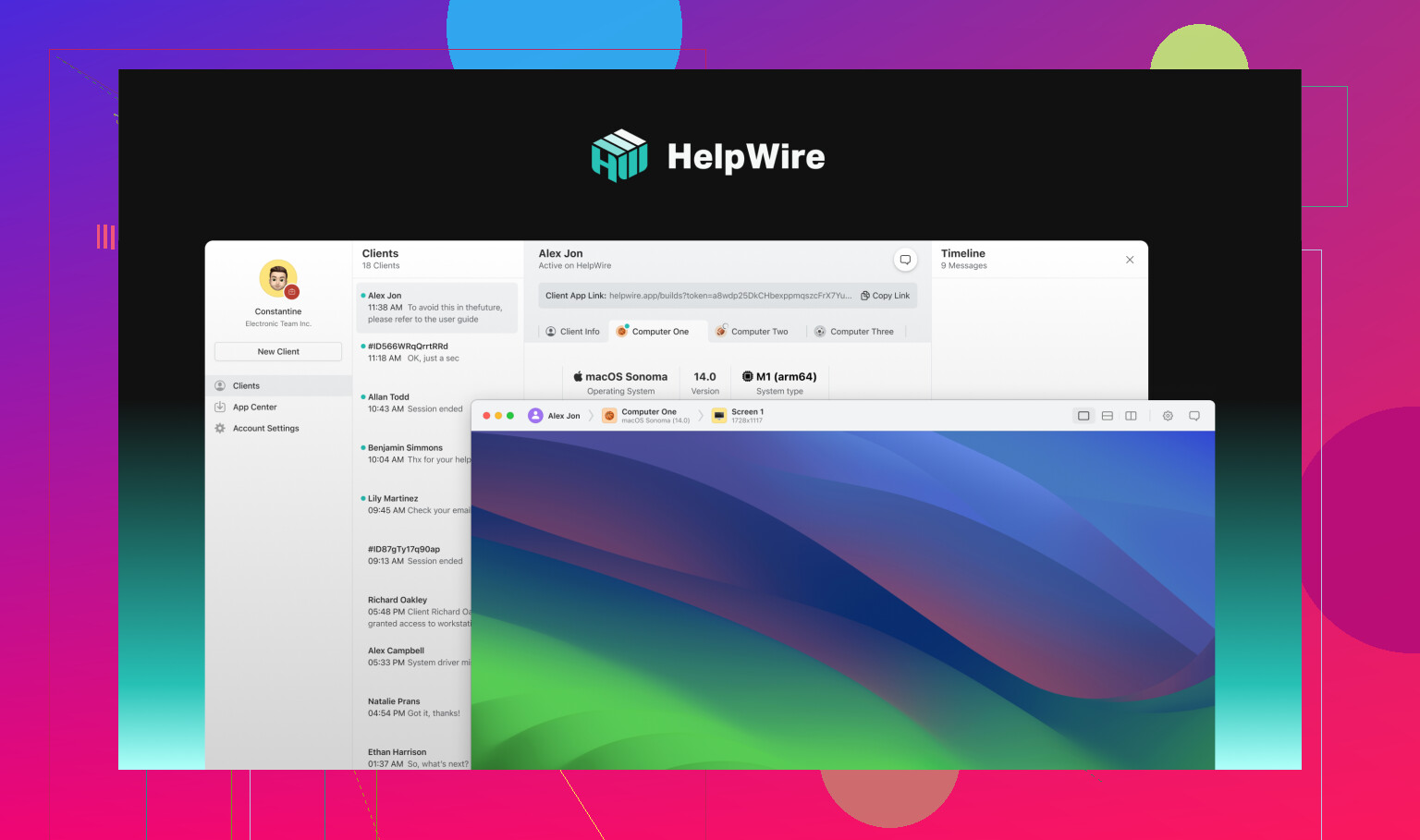Viewport: 1420px width, 840px height.
Task: Open settings gear in remote session toolbar
Action: pyautogui.click(x=1168, y=416)
